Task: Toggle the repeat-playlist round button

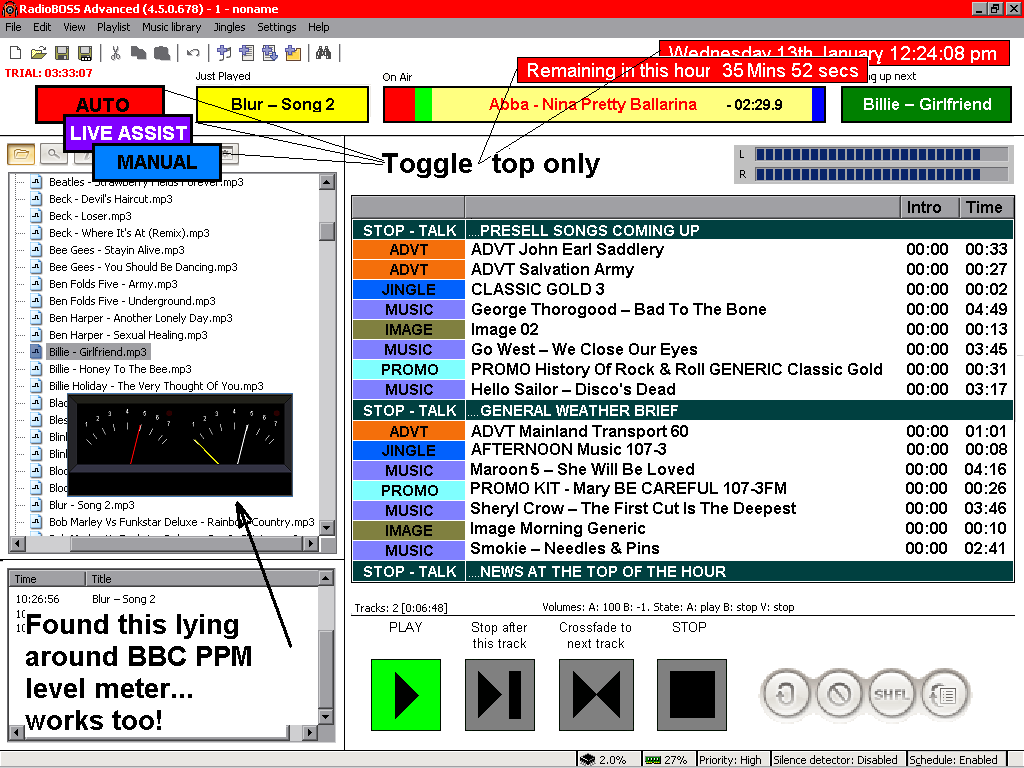Action: [x=944, y=694]
